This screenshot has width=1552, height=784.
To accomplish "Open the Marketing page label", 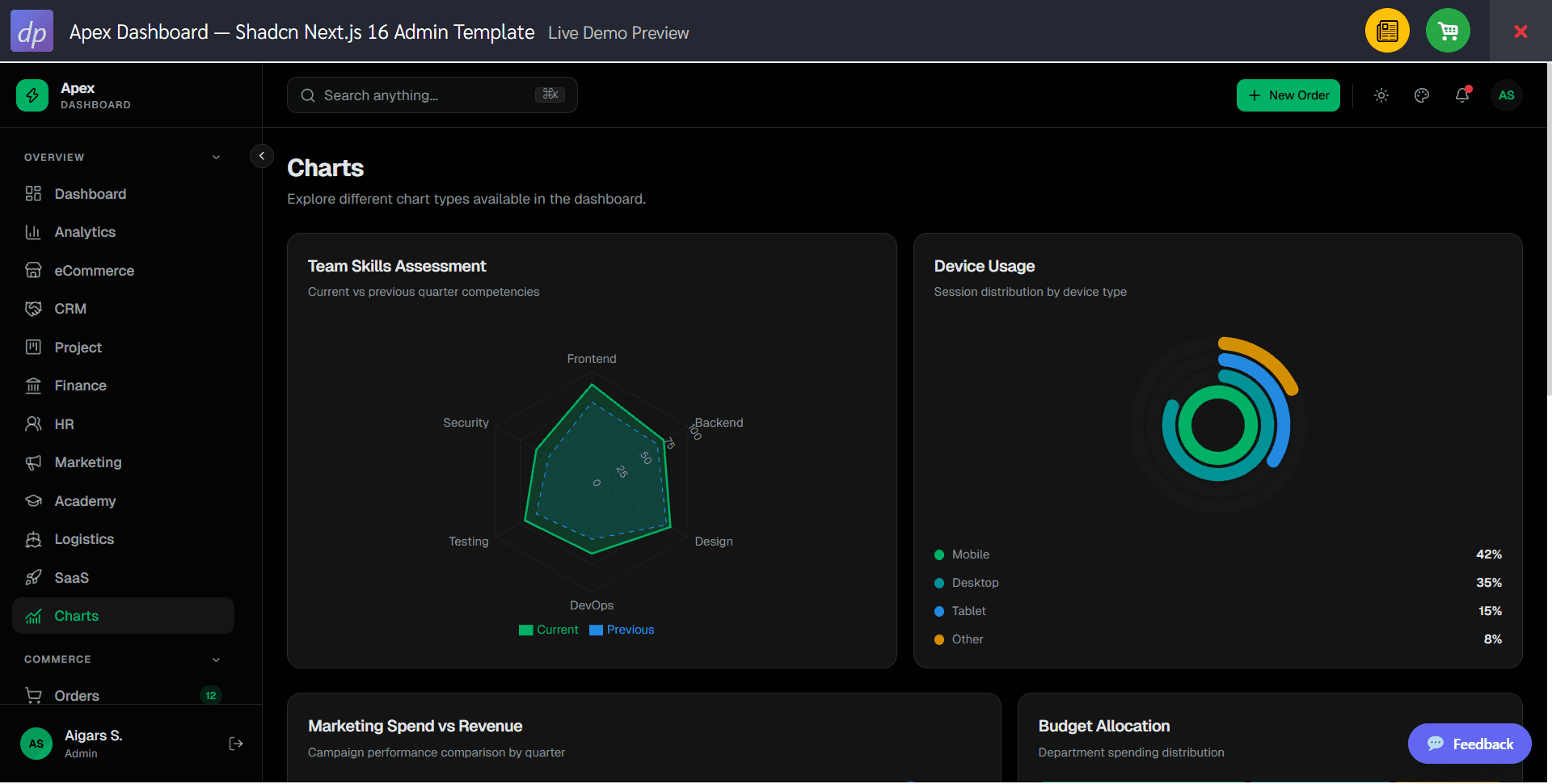I will (x=88, y=462).
